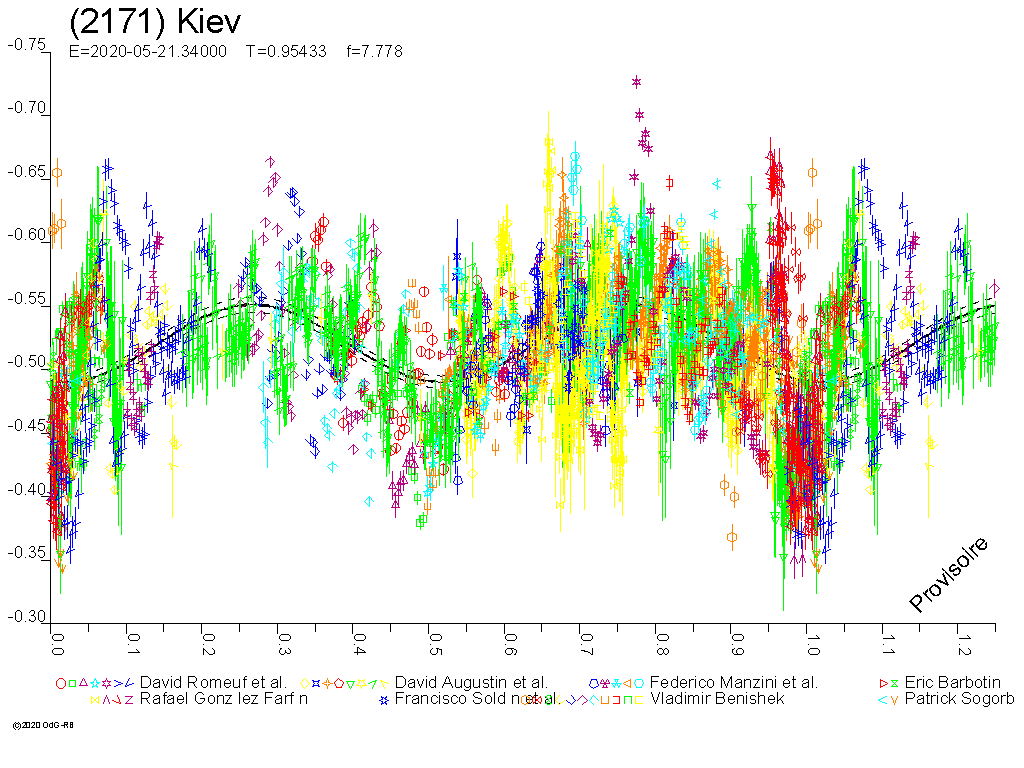The height and width of the screenshot is (768, 1024).
Task: Select the Federico Manzini et al. legend label
Action: 733,683
